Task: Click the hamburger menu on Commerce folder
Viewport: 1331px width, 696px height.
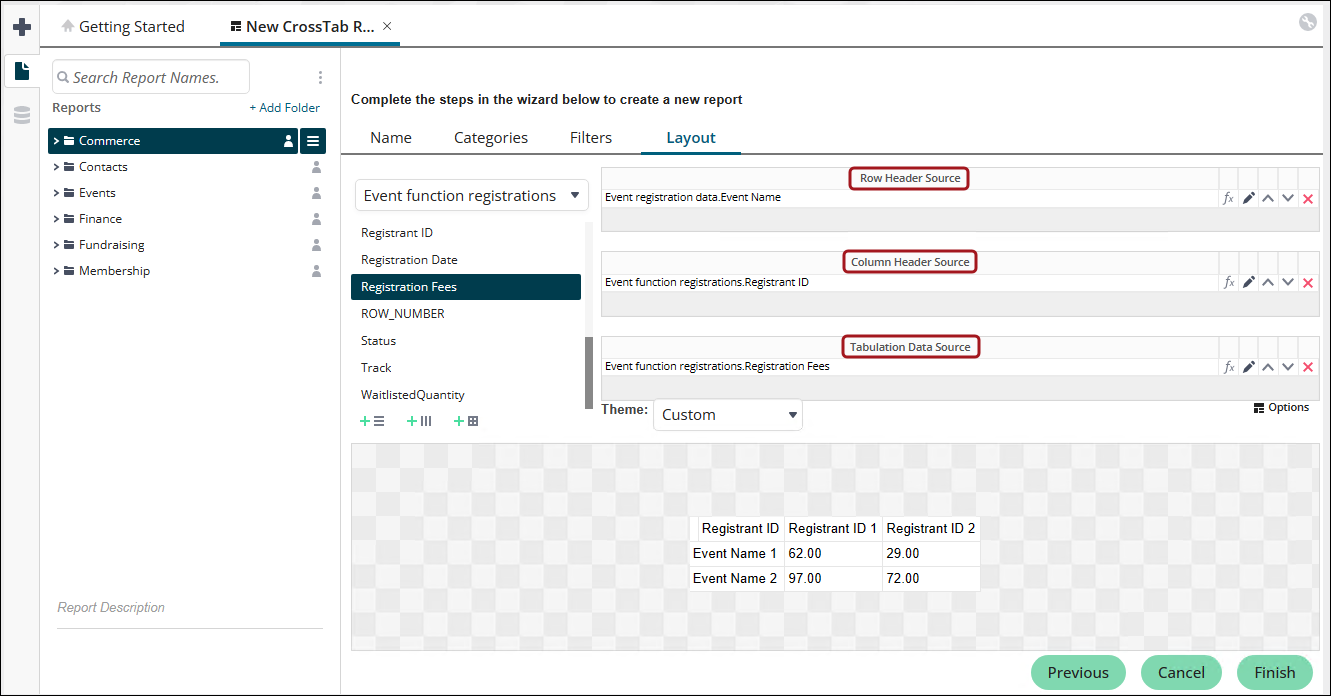Action: (313, 141)
